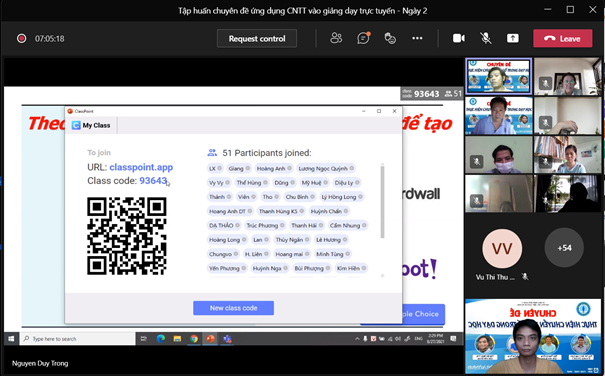Click the Share content icon

[512, 38]
